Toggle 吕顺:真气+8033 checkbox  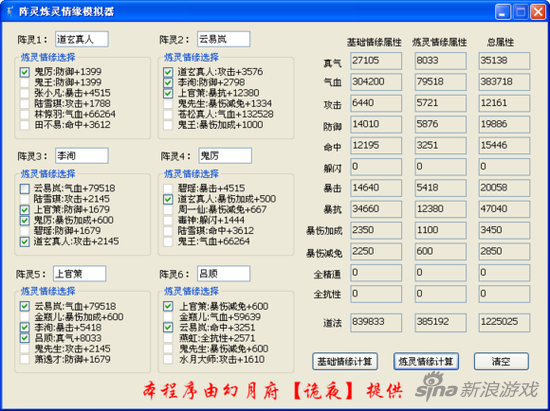click(25, 338)
